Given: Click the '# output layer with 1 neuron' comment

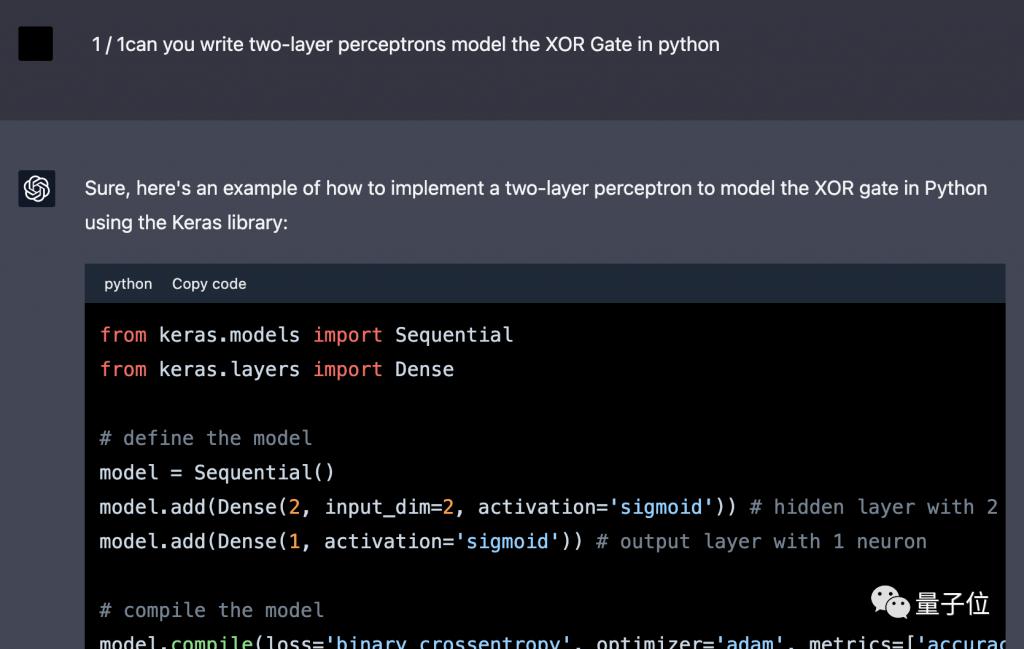Looking at the screenshot, I should pyautogui.click(x=761, y=541).
